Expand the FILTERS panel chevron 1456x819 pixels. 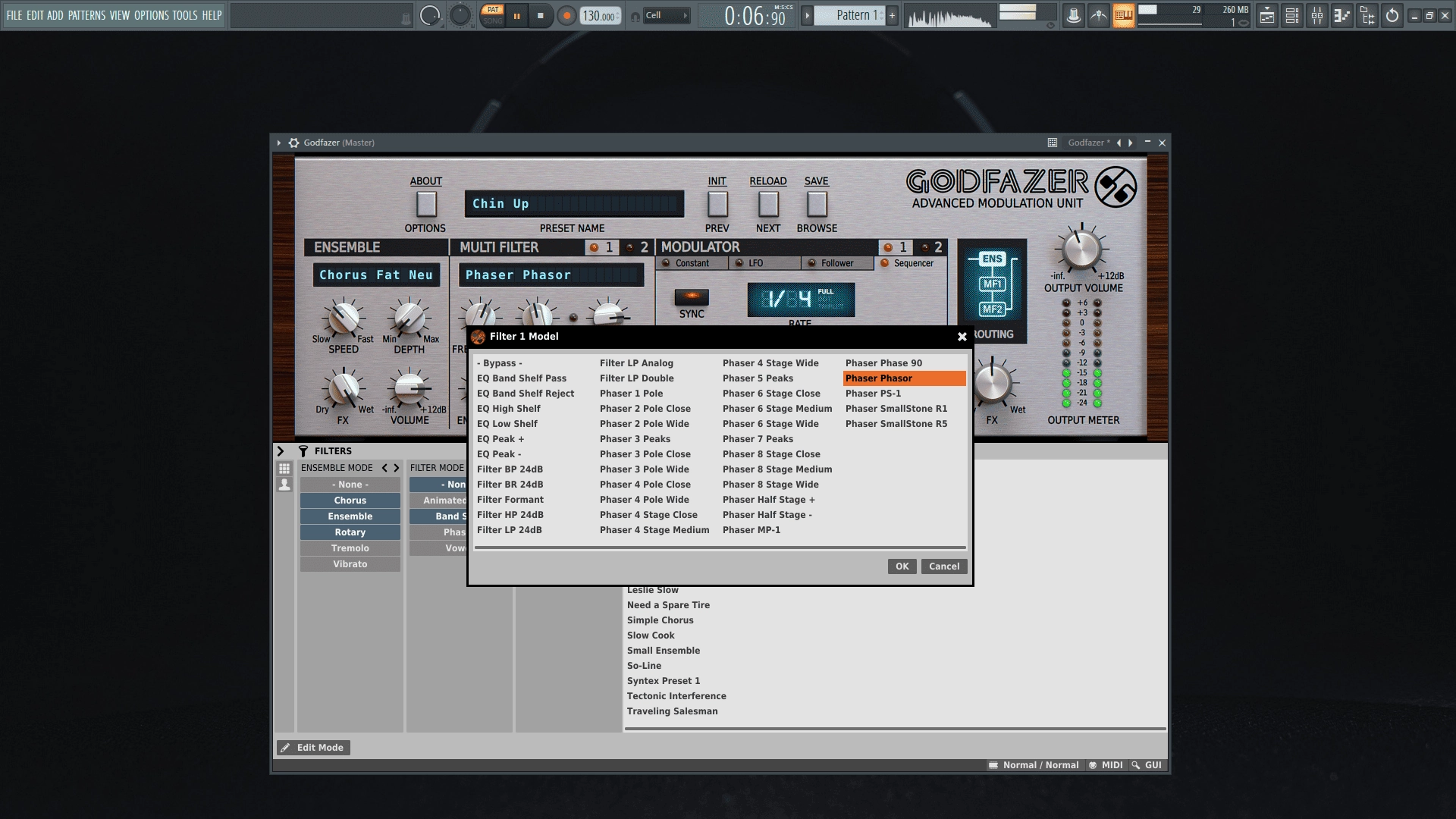(x=280, y=451)
